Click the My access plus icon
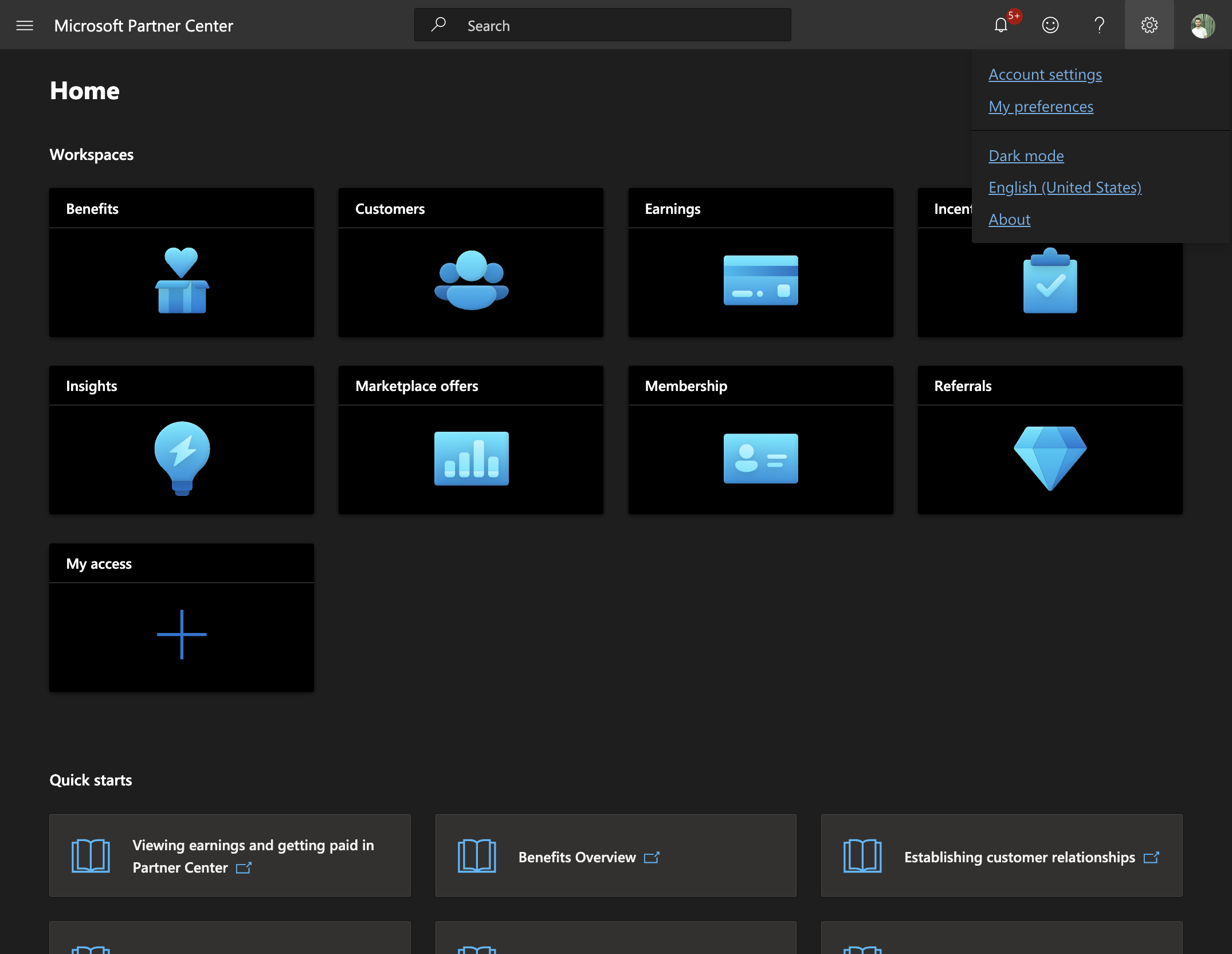Viewport: 1232px width, 954px height. [x=182, y=635]
